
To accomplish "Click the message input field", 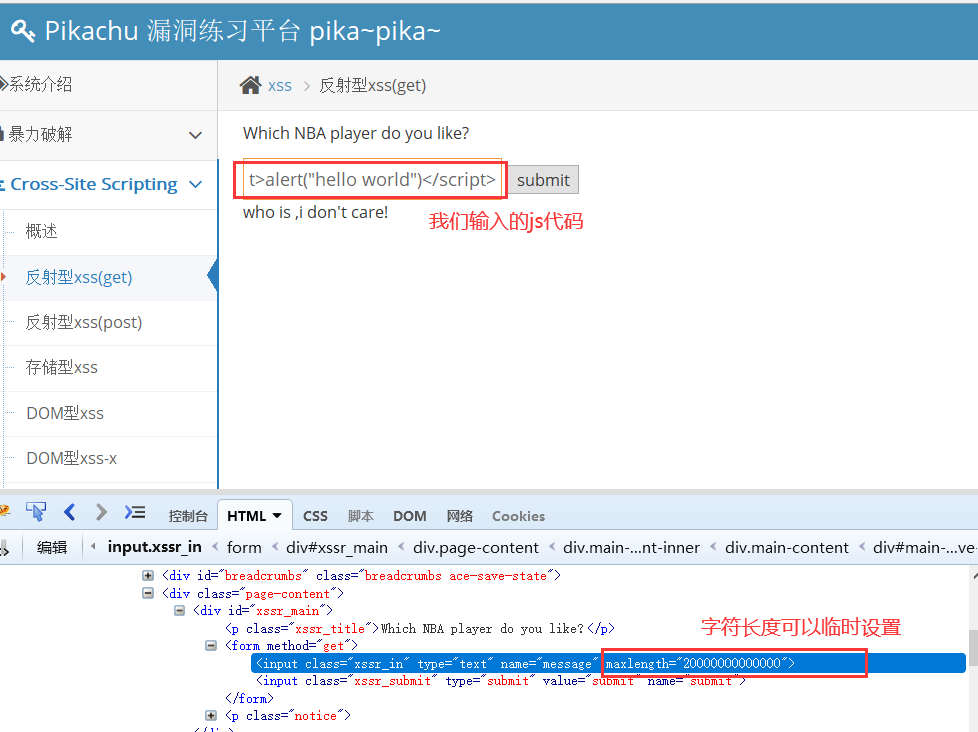I will (372, 180).
